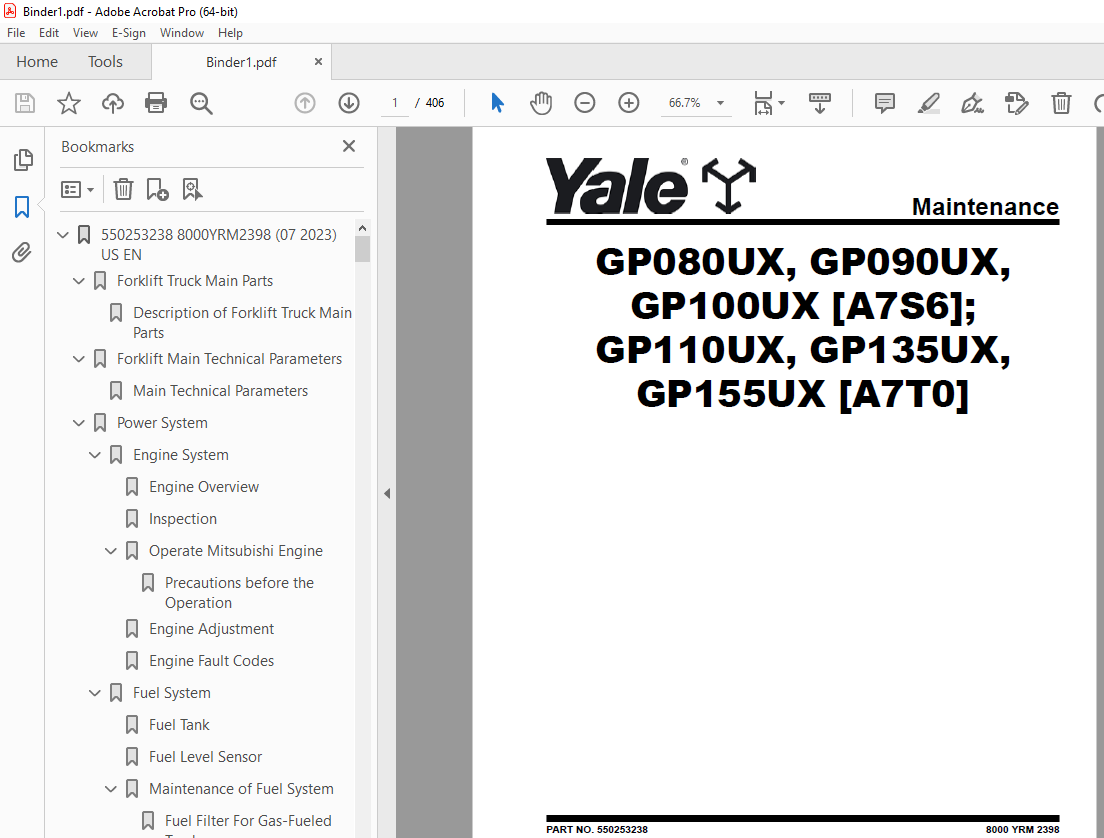
Task: Activate the Selection arrow tool
Action: pos(497,103)
